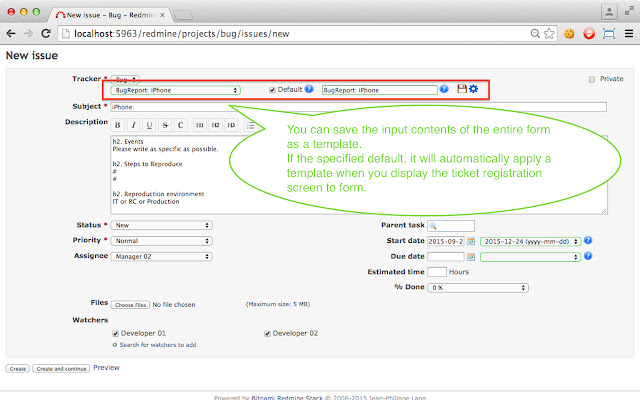Viewport: 640px width, 400px height.
Task: Click the blue screen capture extension icon
Action: 609,33
